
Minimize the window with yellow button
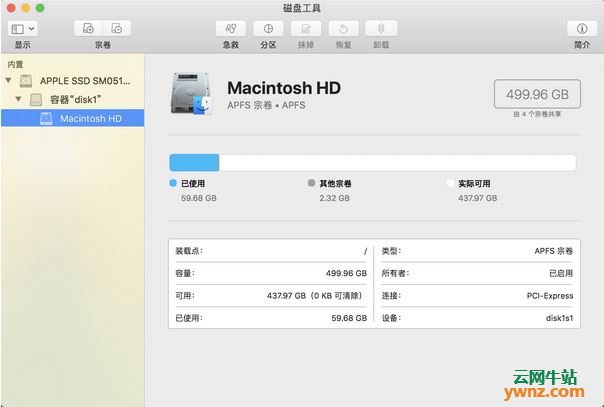[25, 8]
